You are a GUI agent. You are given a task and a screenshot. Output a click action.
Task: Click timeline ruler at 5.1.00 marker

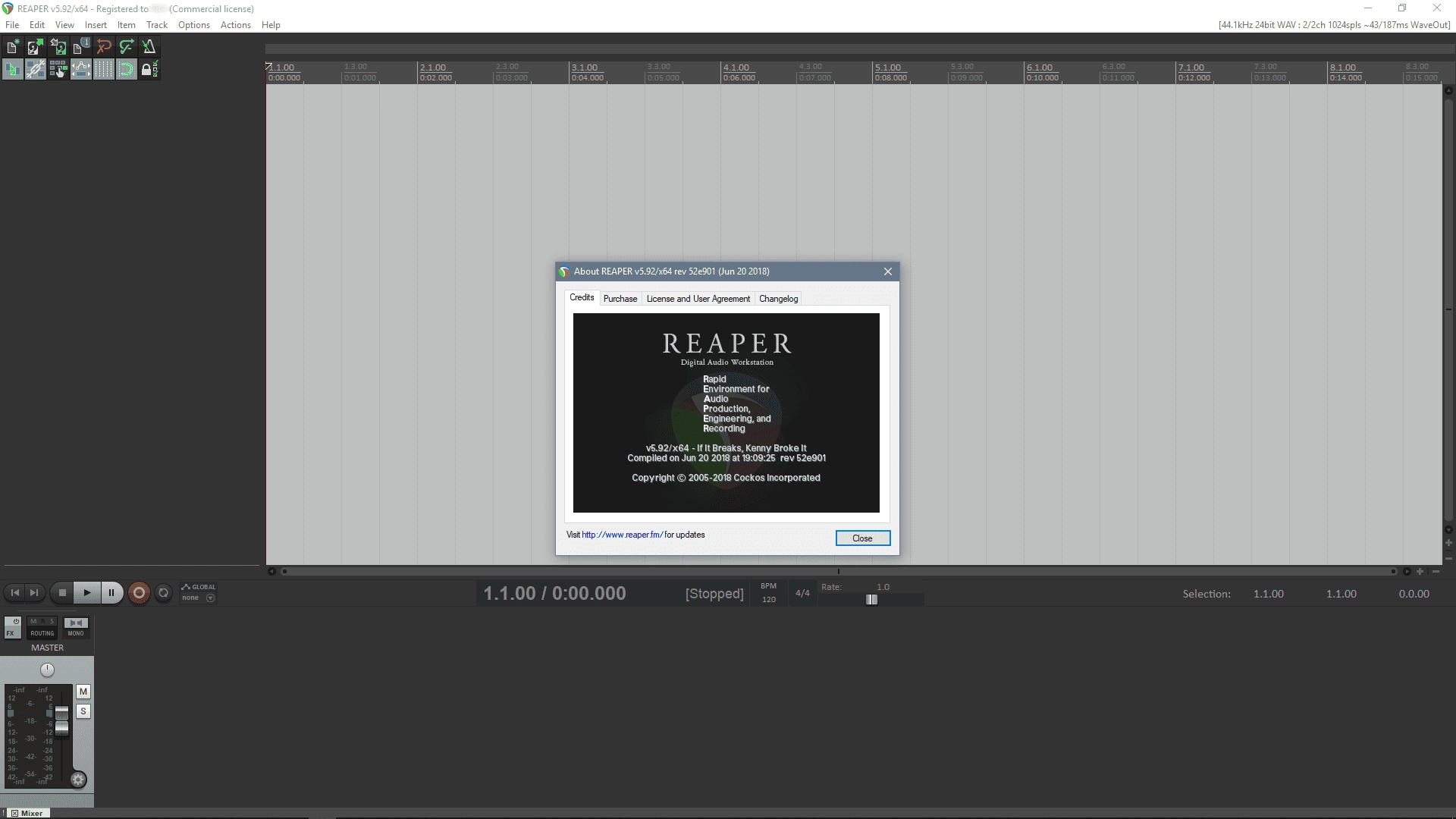(888, 67)
